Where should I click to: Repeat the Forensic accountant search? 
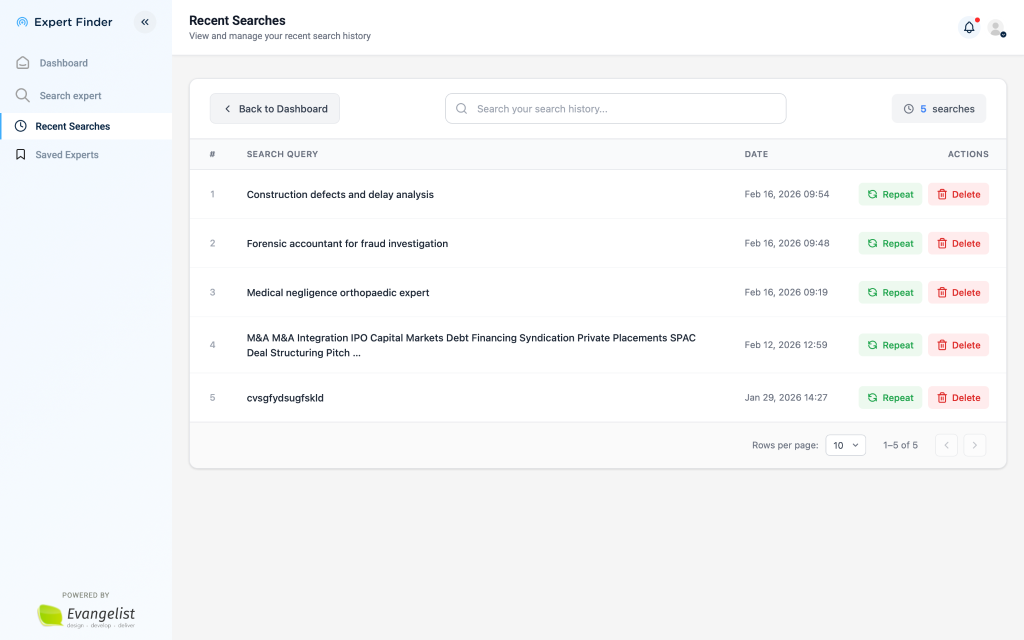pyautogui.click(x=890, y=243)
